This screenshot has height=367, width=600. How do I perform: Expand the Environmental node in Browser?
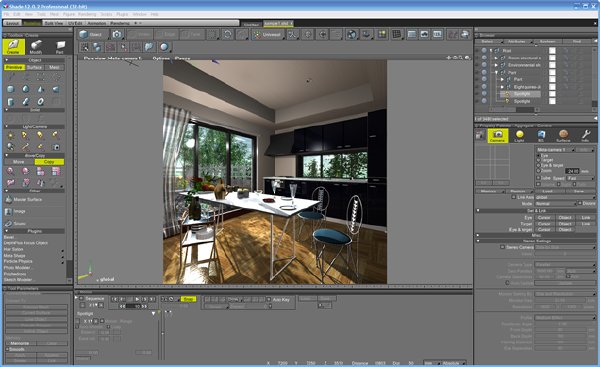[496, 65]
